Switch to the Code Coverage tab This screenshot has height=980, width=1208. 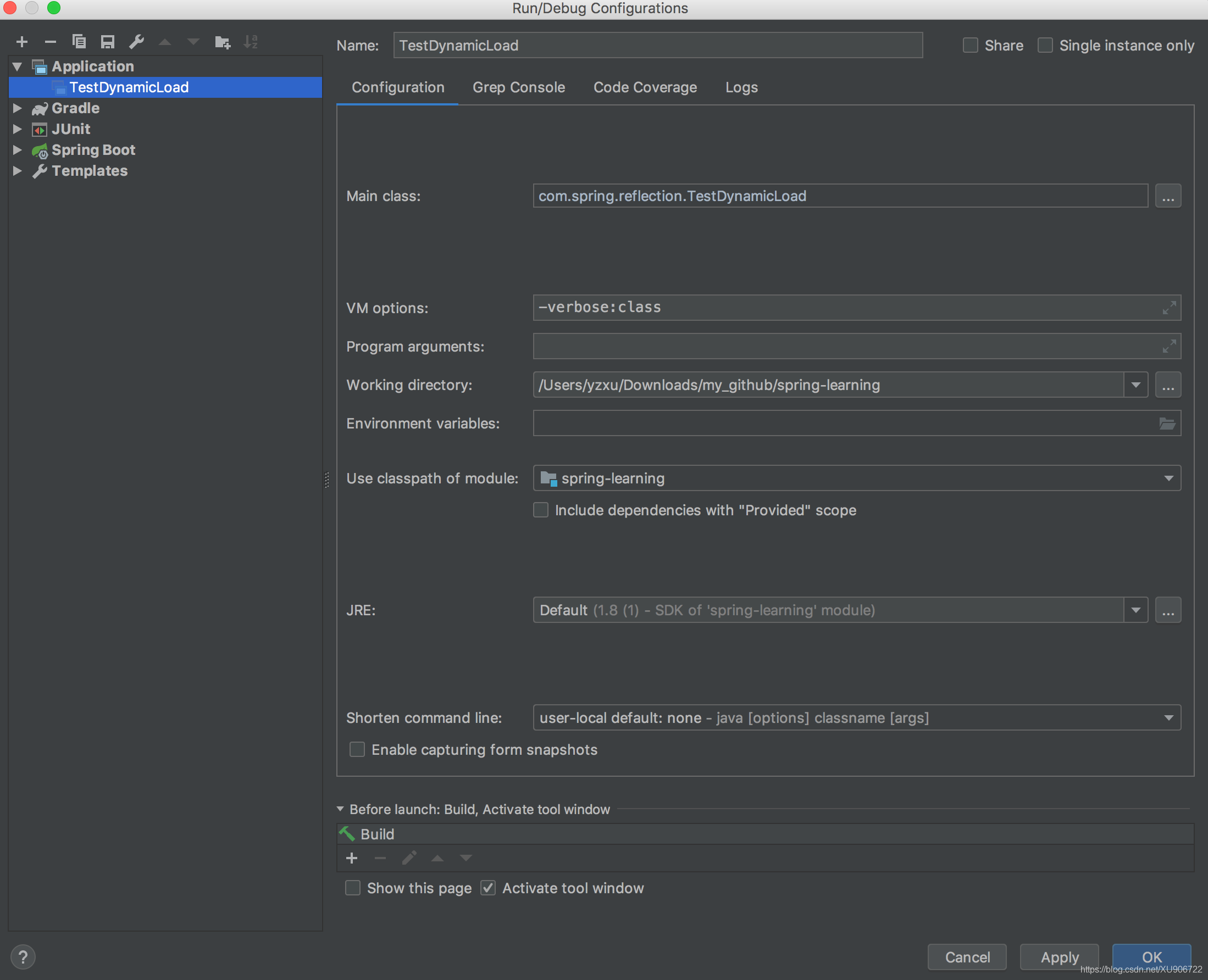(x=645, y=87)
